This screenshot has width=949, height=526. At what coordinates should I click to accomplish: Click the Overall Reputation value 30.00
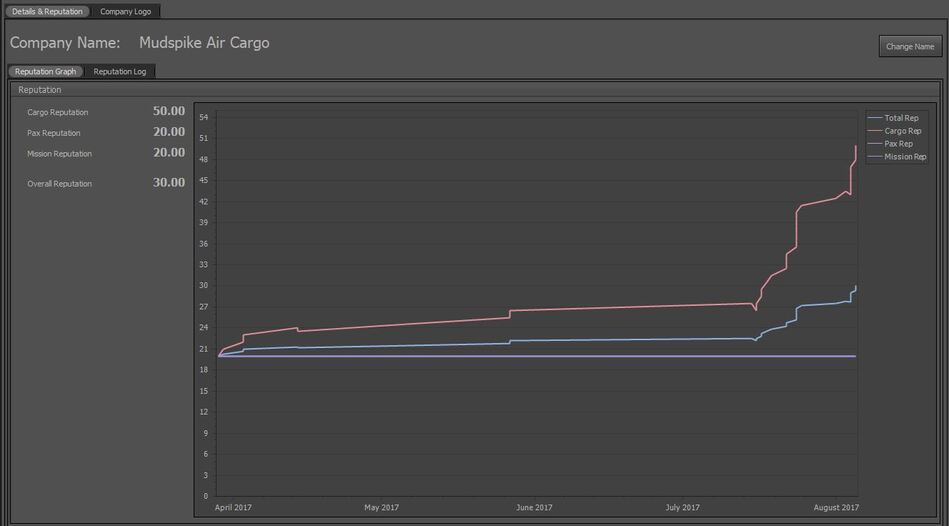pyautogui.click(x=169, y=183)
